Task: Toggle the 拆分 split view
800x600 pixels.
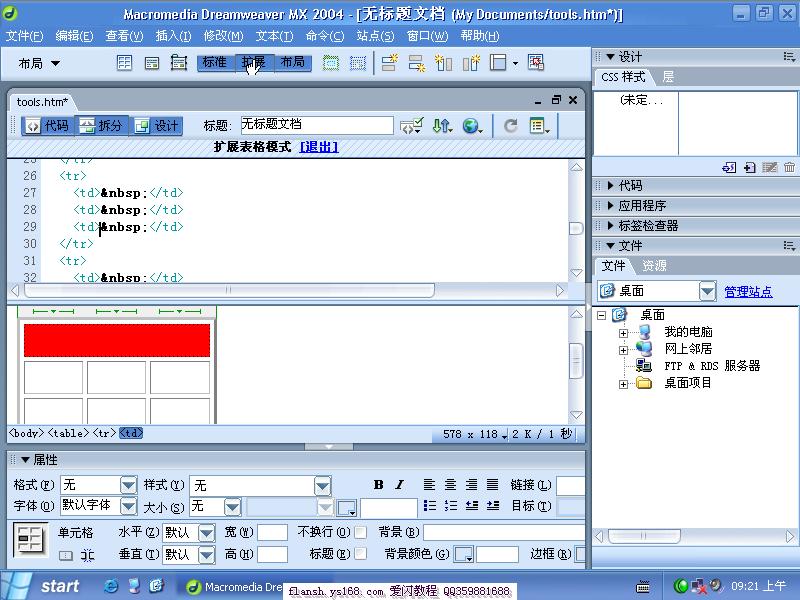Action: [103, 126]
